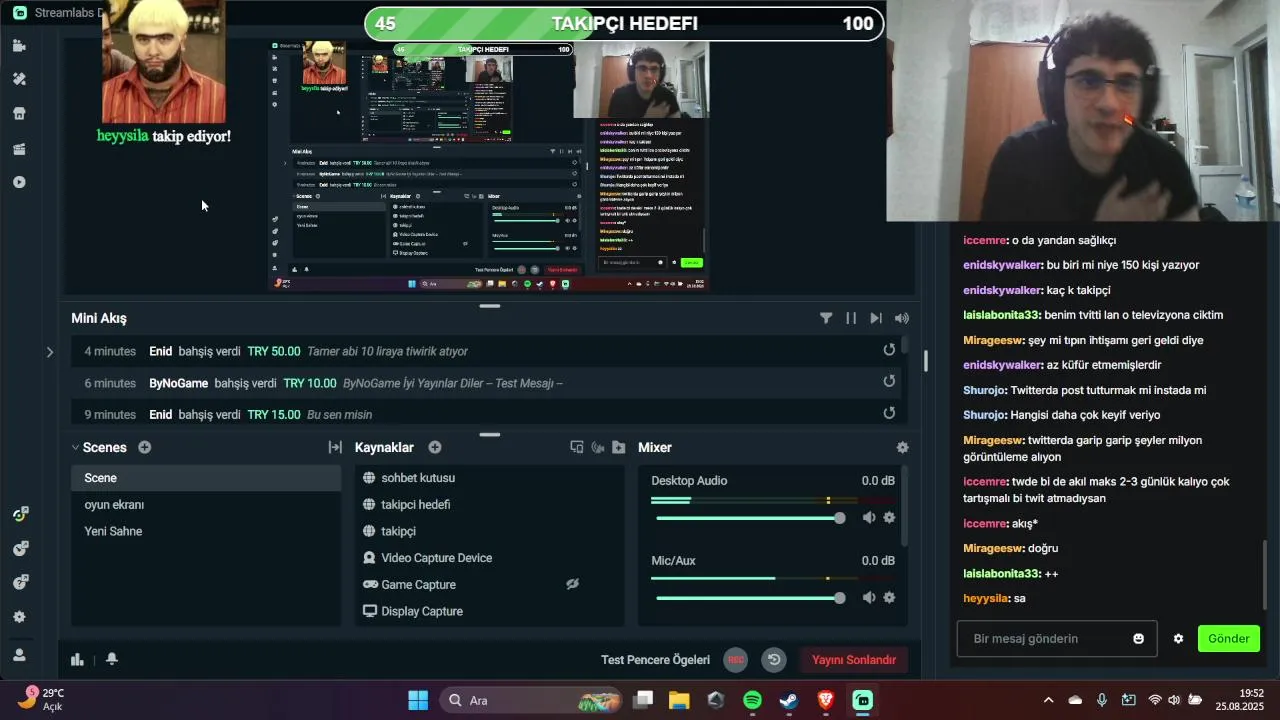1280x720 pixels.
Task: Click Test Pencere Ögeleri button
Action: pyautogui.click(x=655, y=660)
